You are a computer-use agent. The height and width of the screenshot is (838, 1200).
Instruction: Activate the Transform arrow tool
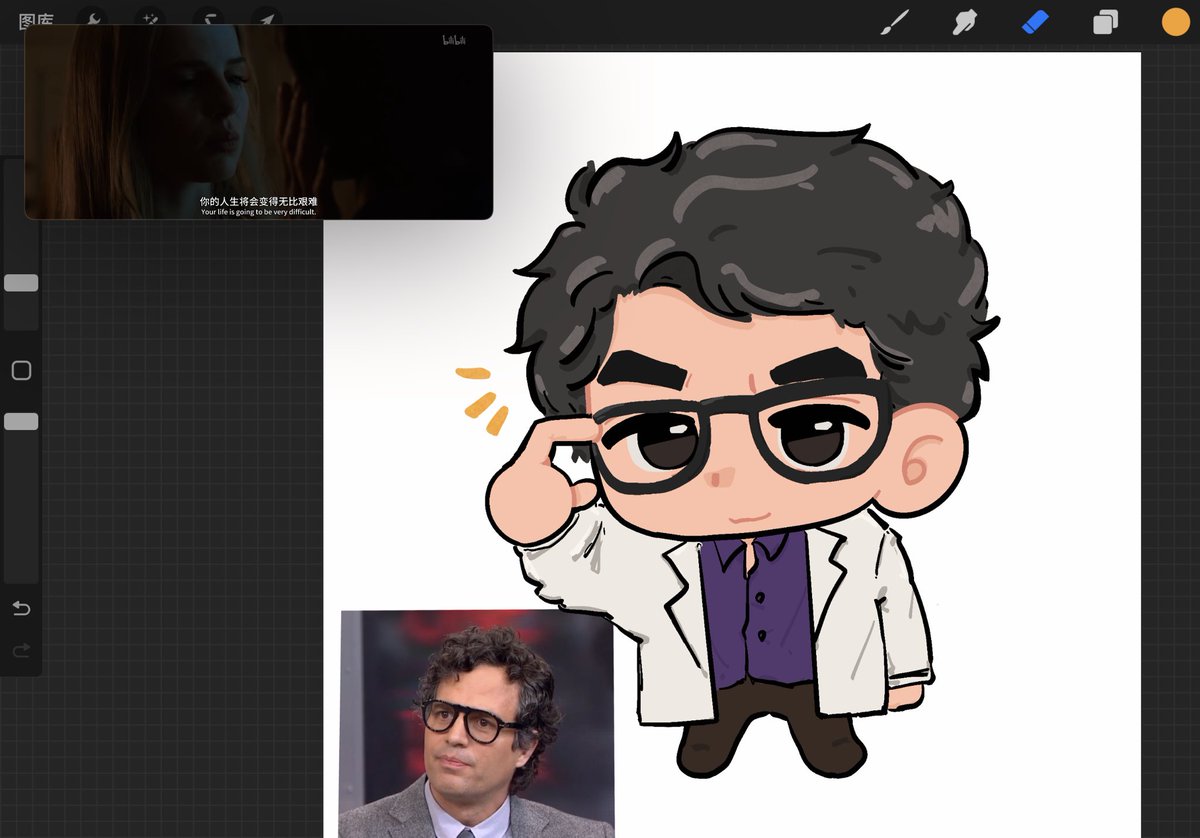[266, 17]
